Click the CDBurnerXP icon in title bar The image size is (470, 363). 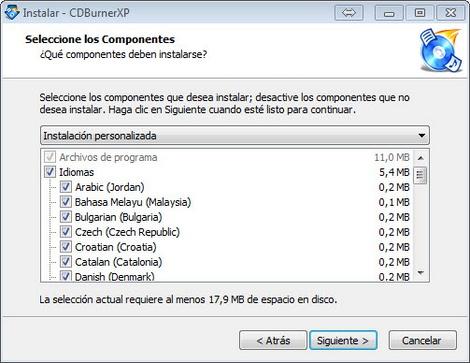tap(12, 13)
